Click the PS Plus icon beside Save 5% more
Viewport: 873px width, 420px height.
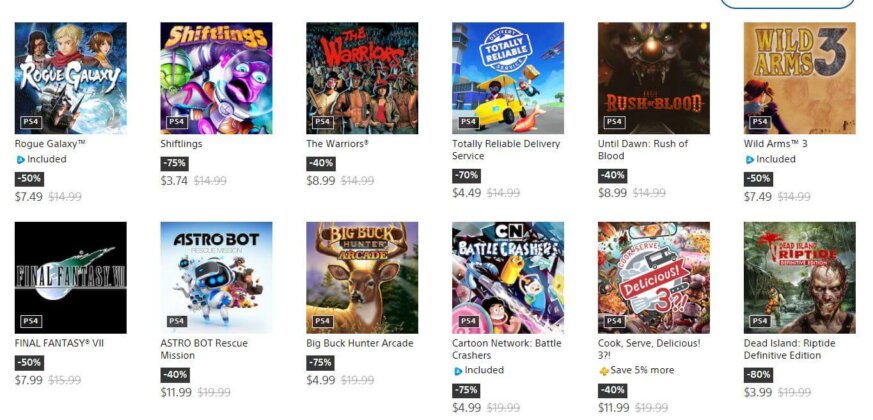pyautogui.click(x=604, y=371)
